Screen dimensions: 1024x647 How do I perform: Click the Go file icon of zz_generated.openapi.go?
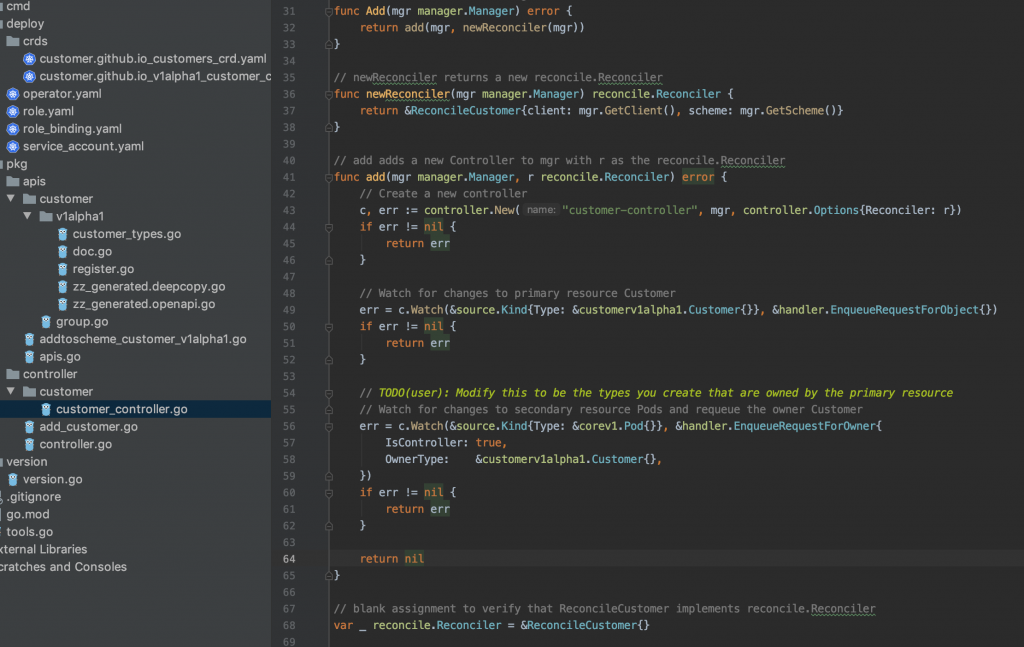63,304
